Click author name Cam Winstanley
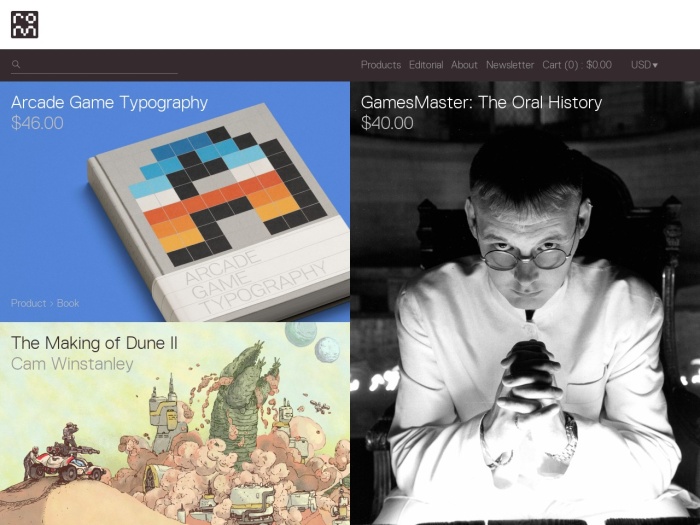Viewport: 700px width, 525px height. (72, 363)
